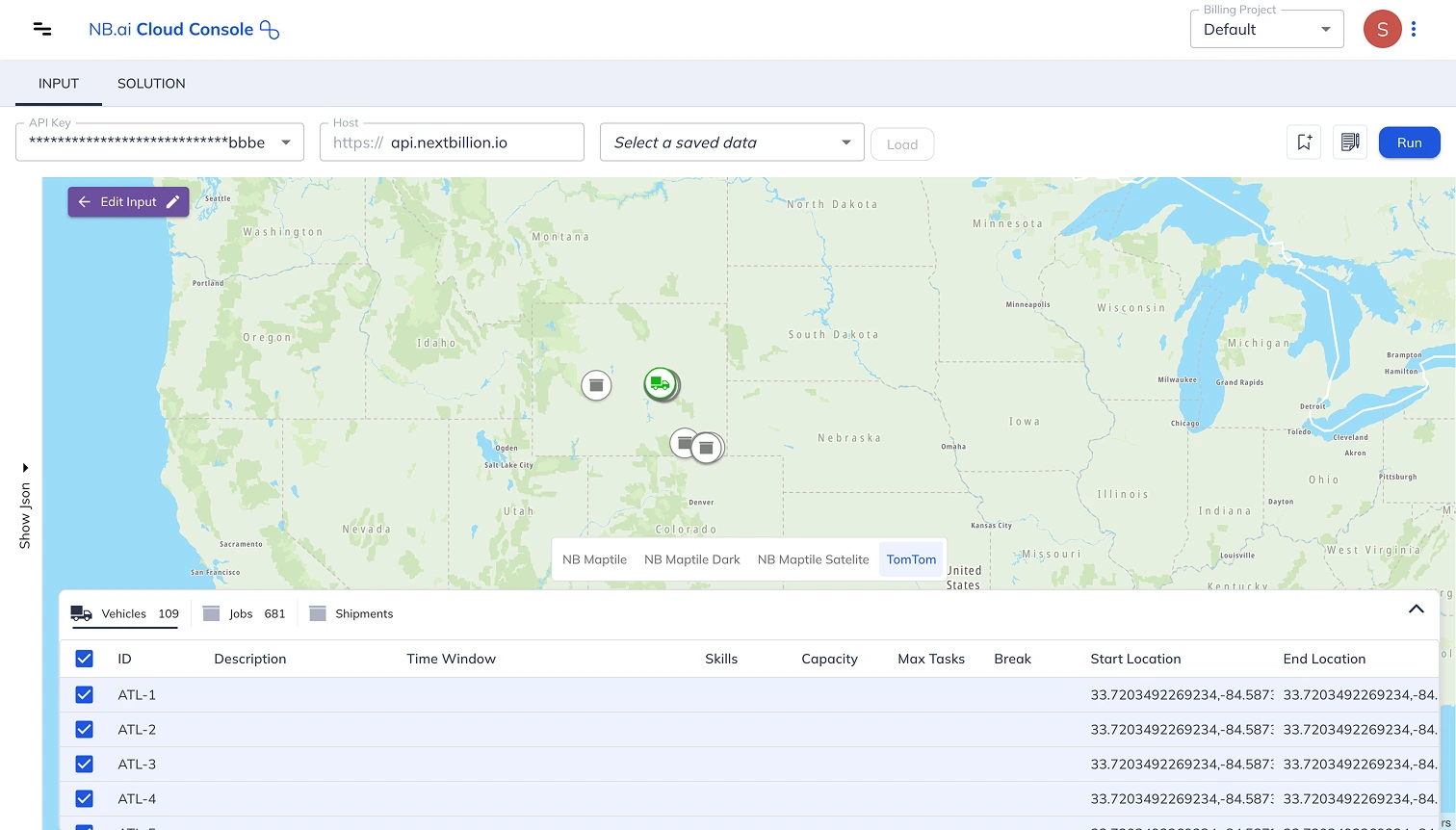Click the box icon beside Jobs
1456x830 pixels.
(212, 613)
